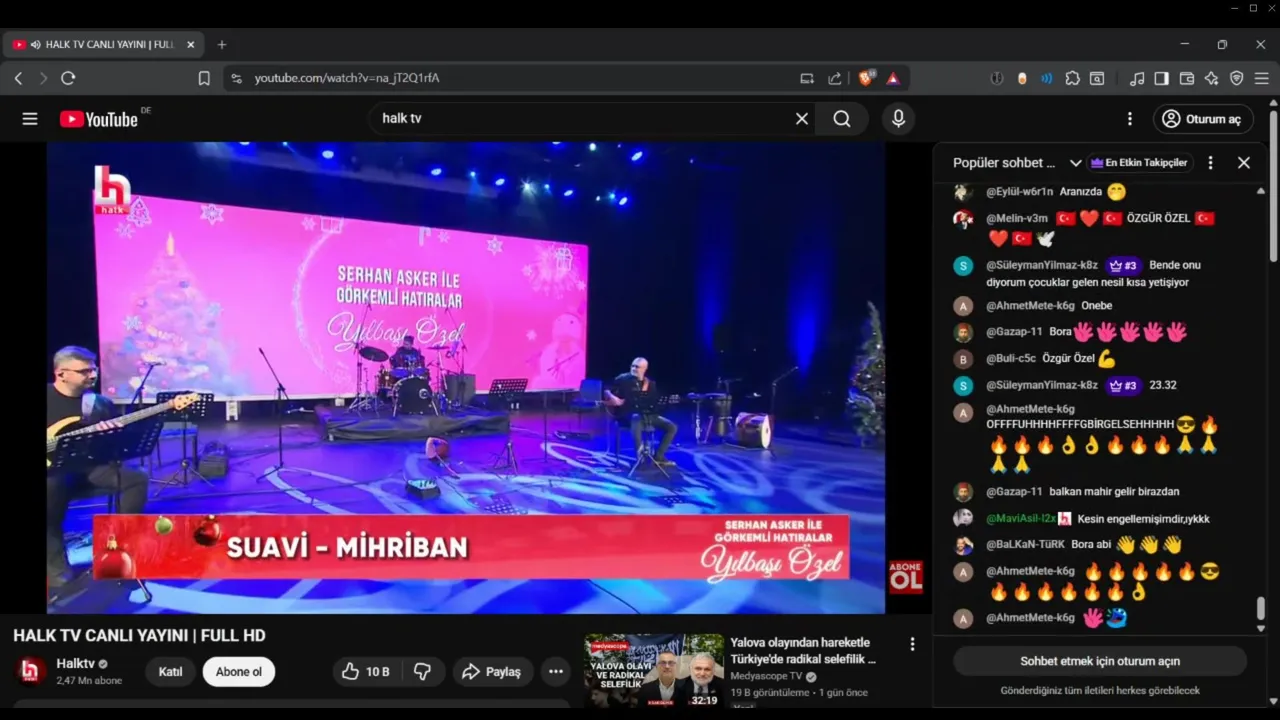Open the media control music note

[1137, 78]
